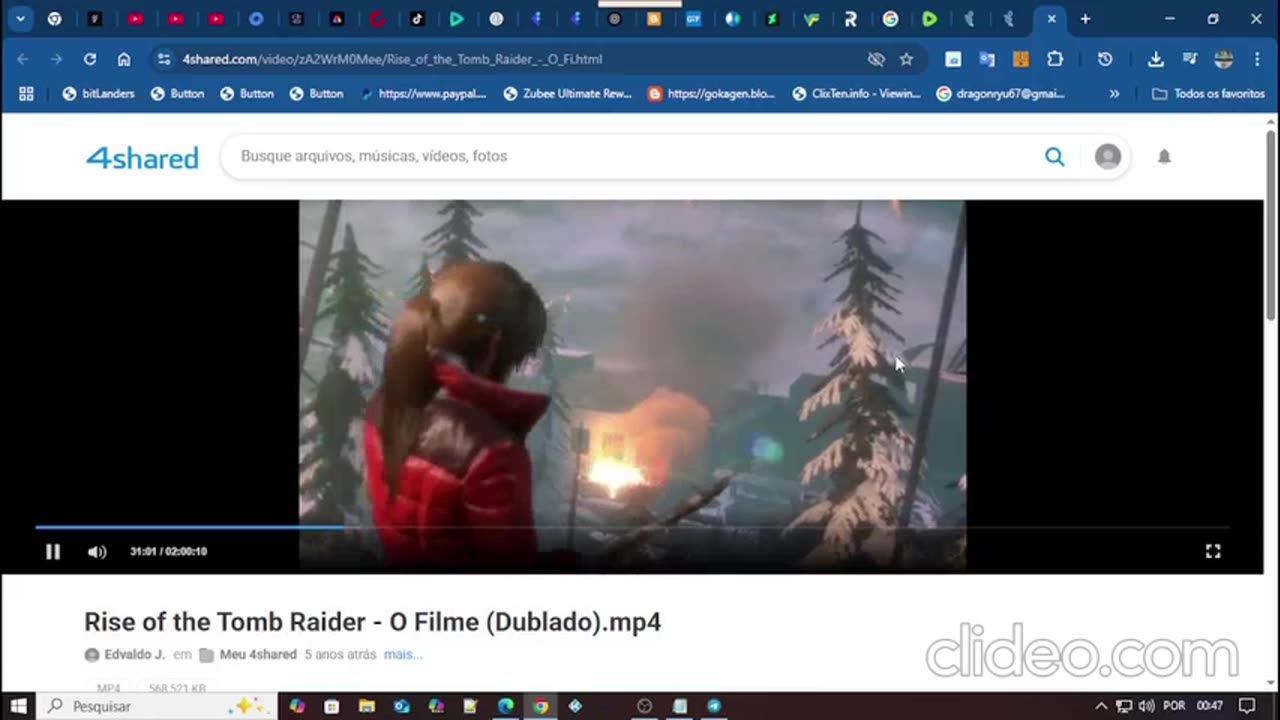1280x720 pixels.
Task: View site information icon in address bar
Action: coord(164,59)
